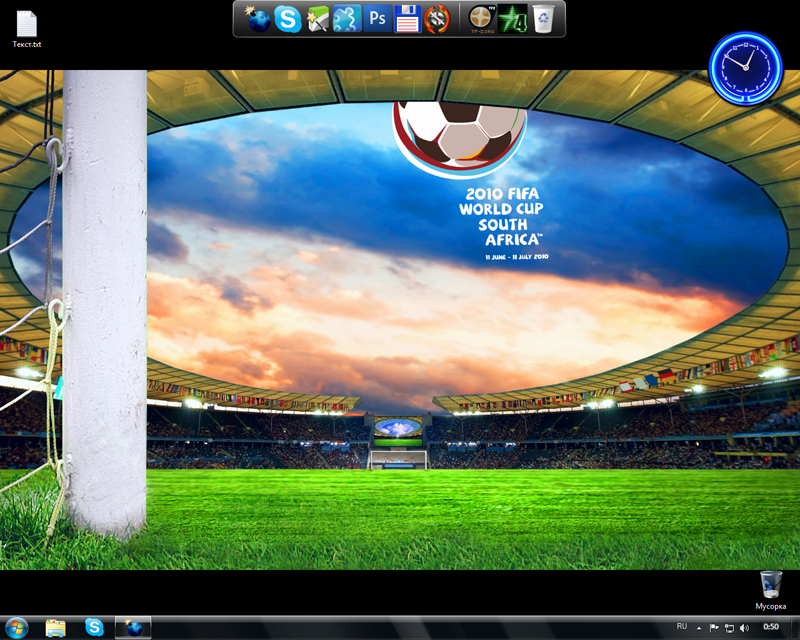Open the blue puzzle piece dock app
The width and height of the screenshot is (800, 640).
[x=347, y=18]
